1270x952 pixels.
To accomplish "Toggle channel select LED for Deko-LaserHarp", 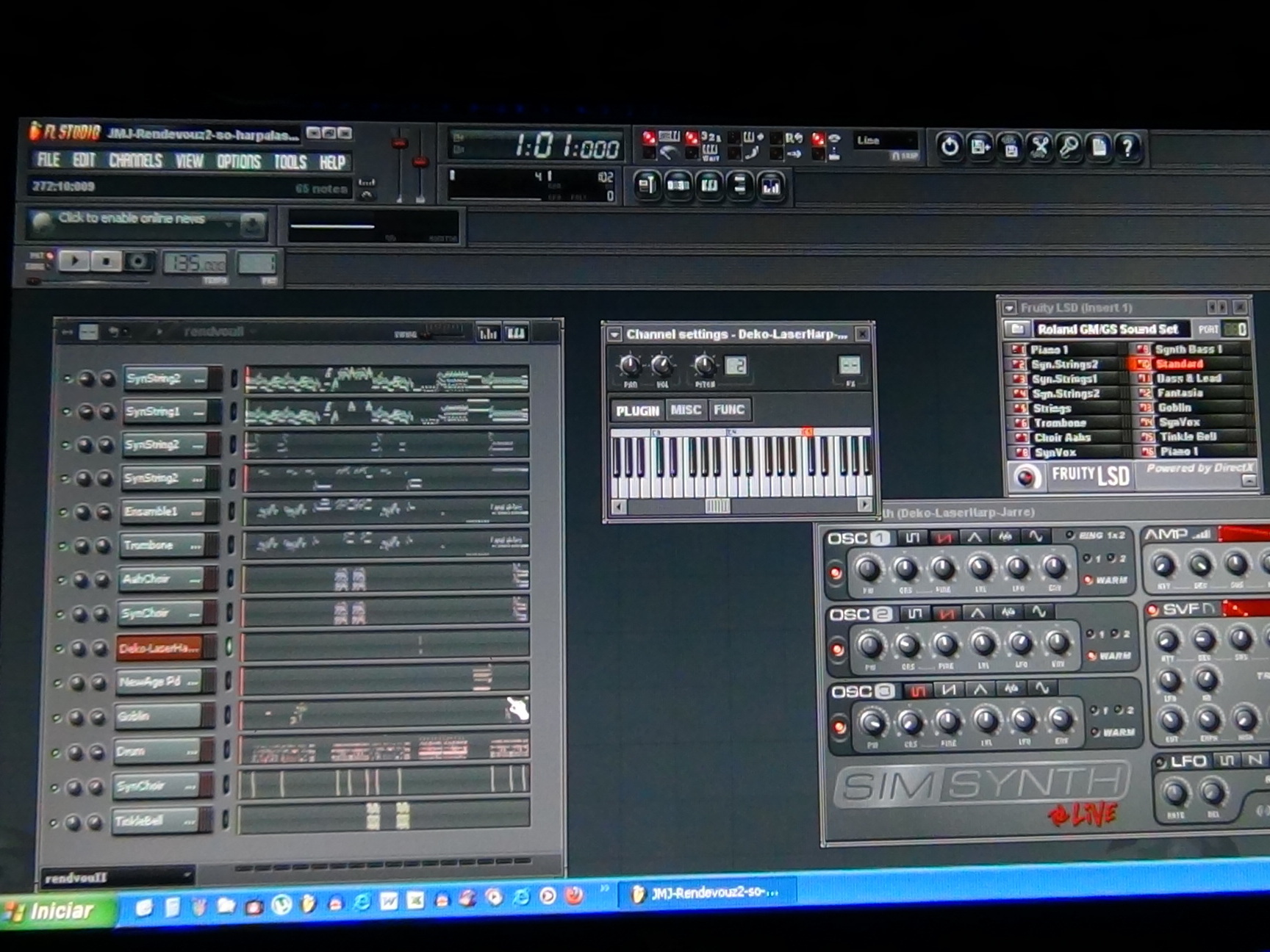I will [229, 647].
